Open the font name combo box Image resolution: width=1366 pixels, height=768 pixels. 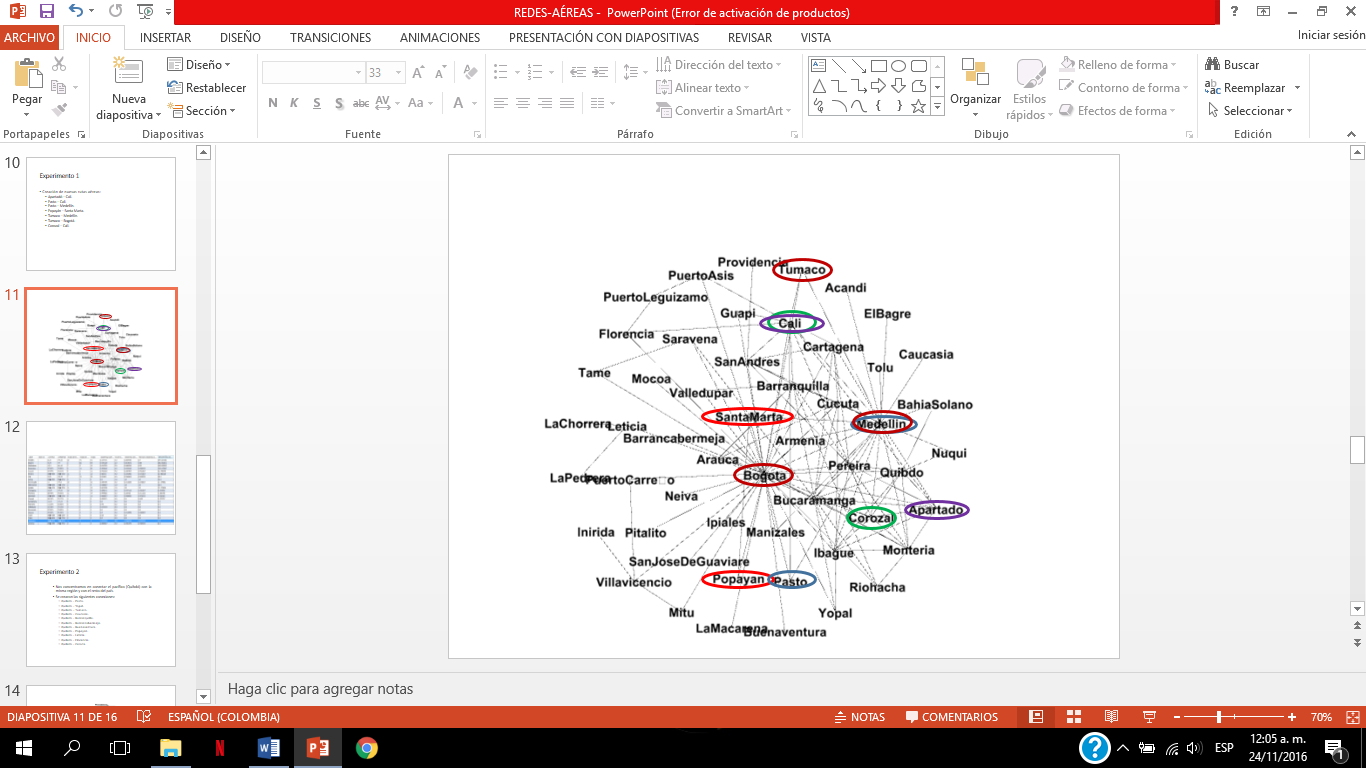(313, 73)
